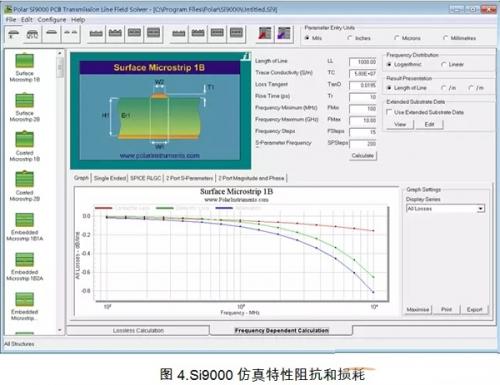The height and width of the screenshot is (385, 500).
Task: Click the Export graph button
Action: (x=474, y=310)
